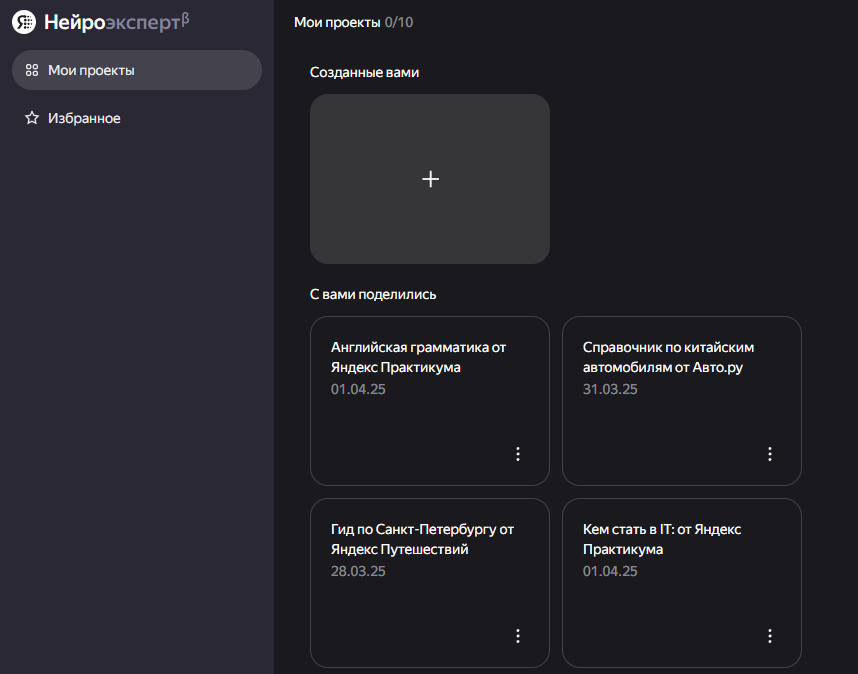The image size is (858, 674).
Task: Click the С вами поделились section heading
Action: [373, 294]
